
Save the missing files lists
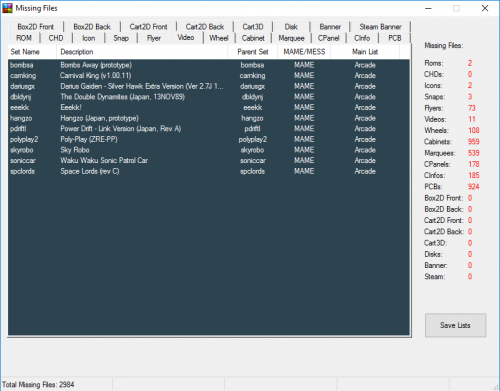coord(455,325)
